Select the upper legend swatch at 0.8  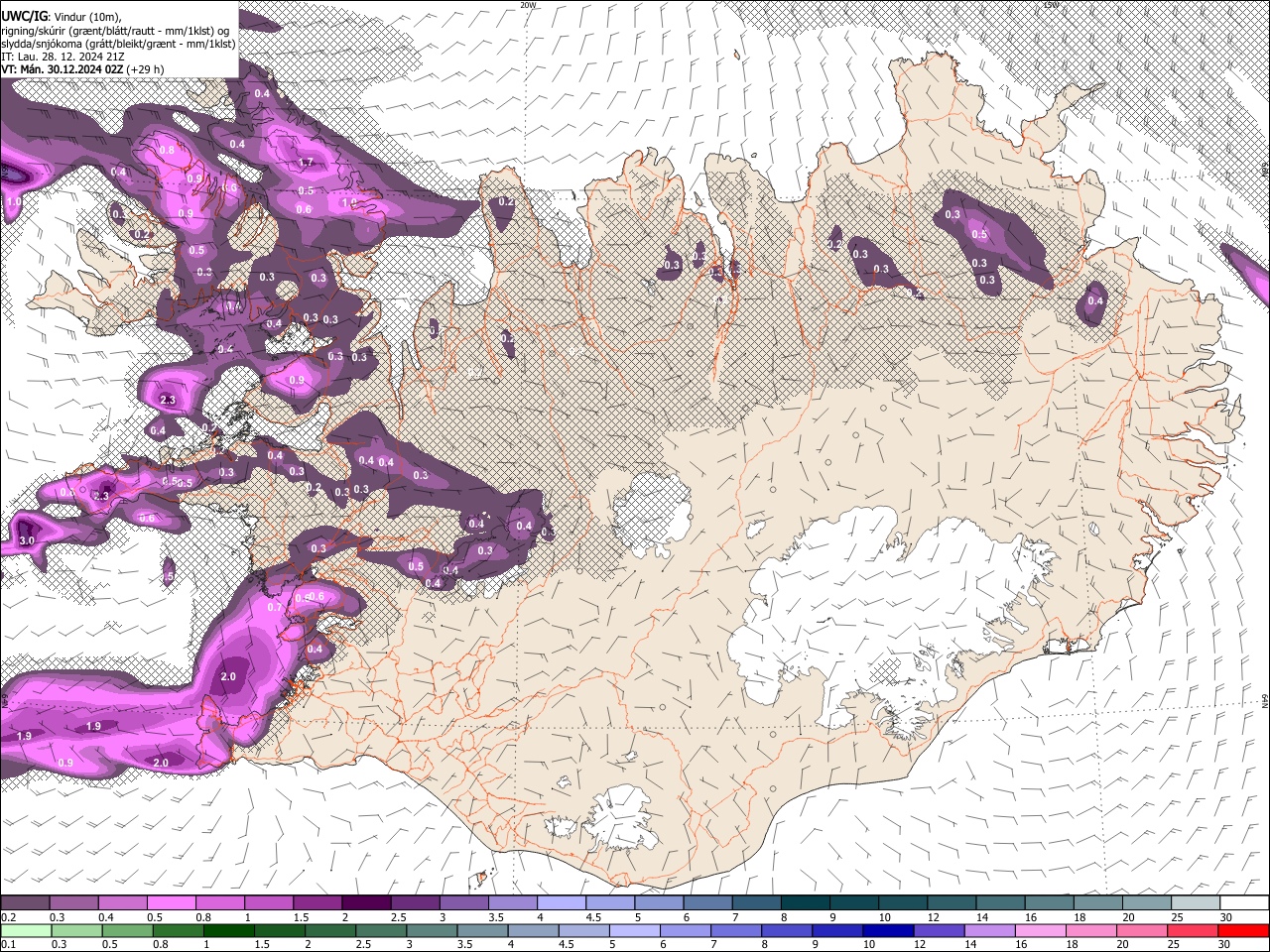coord(219,903)
